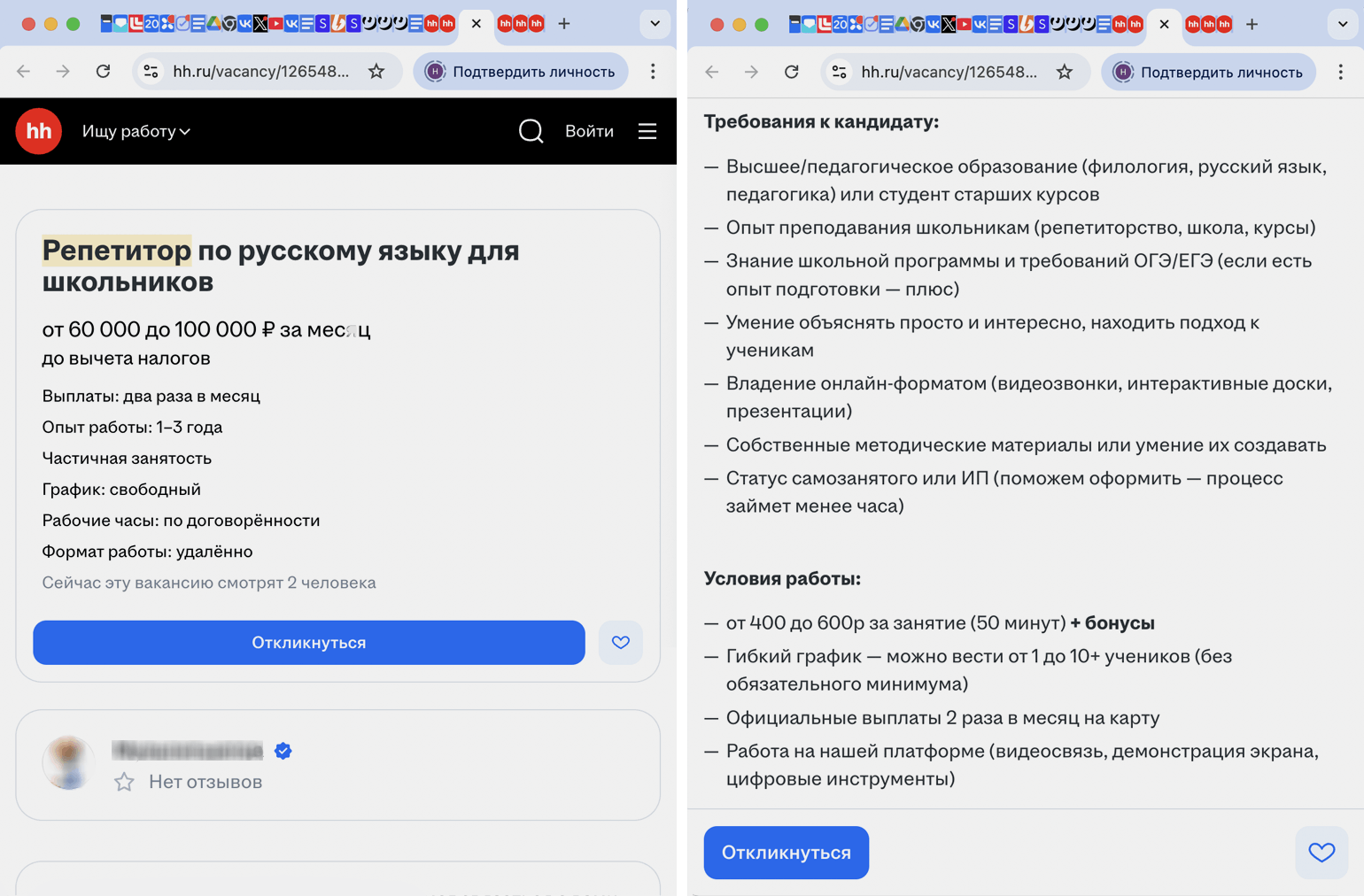The image size is (1364, 896).
Task: Open the search icon in hh header
Action: click(x=531, y=131)
